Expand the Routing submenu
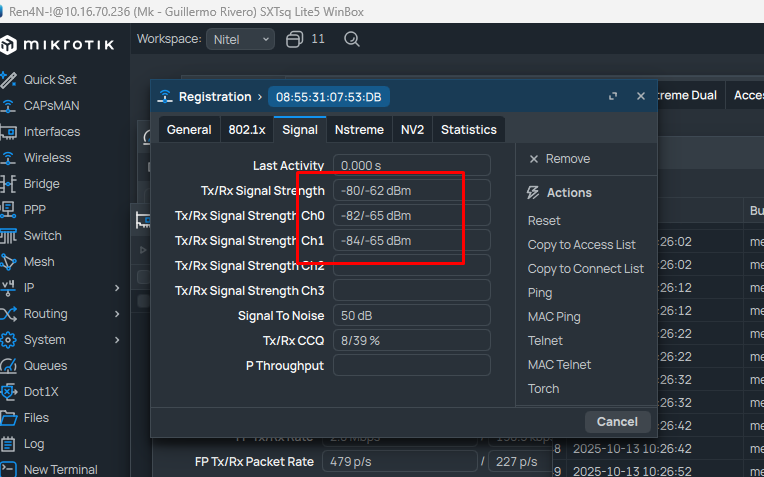The image size is (764, 477). click(117, 314)
